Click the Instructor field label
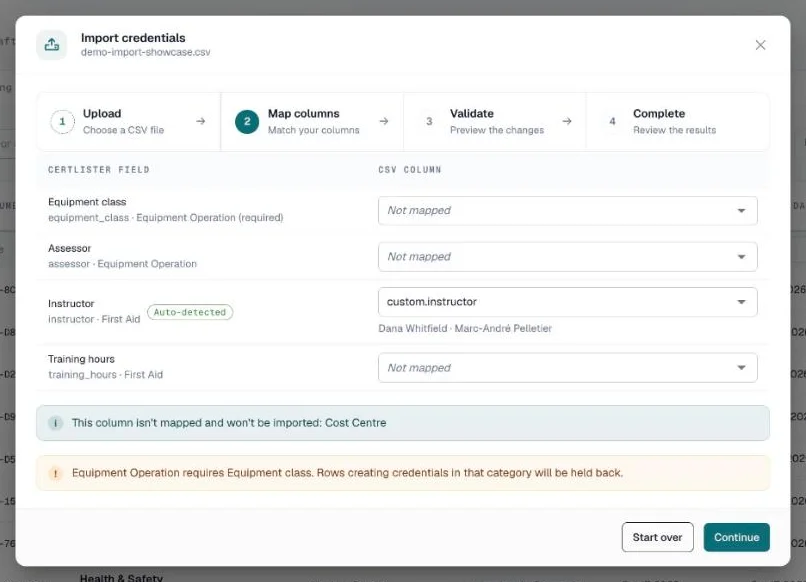 pyautogui.click(x=71, y=304)
